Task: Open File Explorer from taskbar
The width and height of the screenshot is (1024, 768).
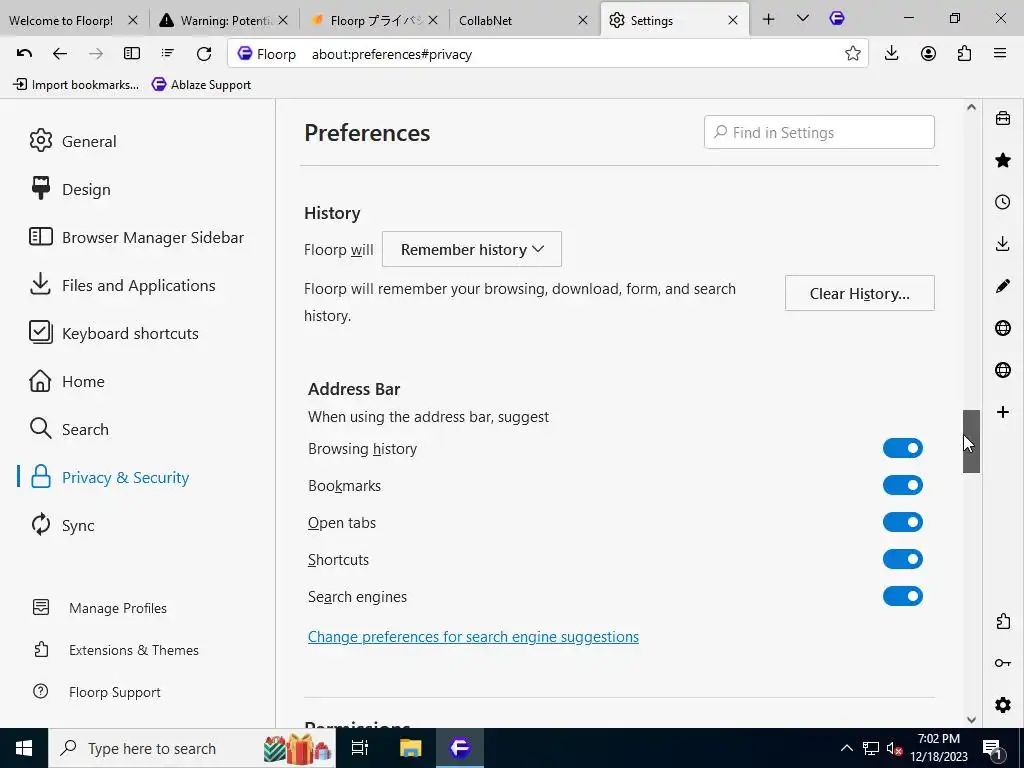Action: (x=411, y=748)
